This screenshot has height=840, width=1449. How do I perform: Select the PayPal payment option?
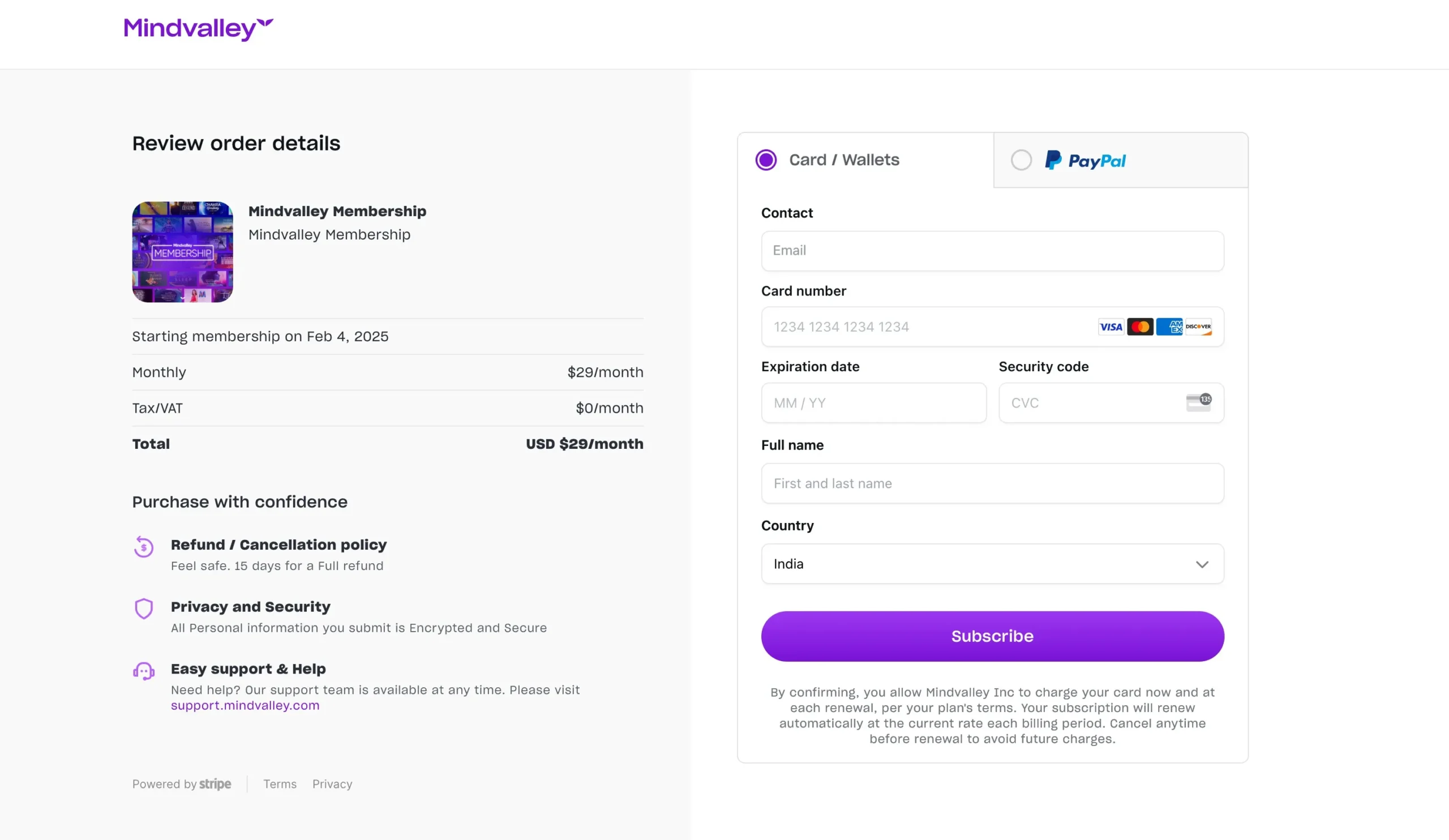(x=1021, y=160)
